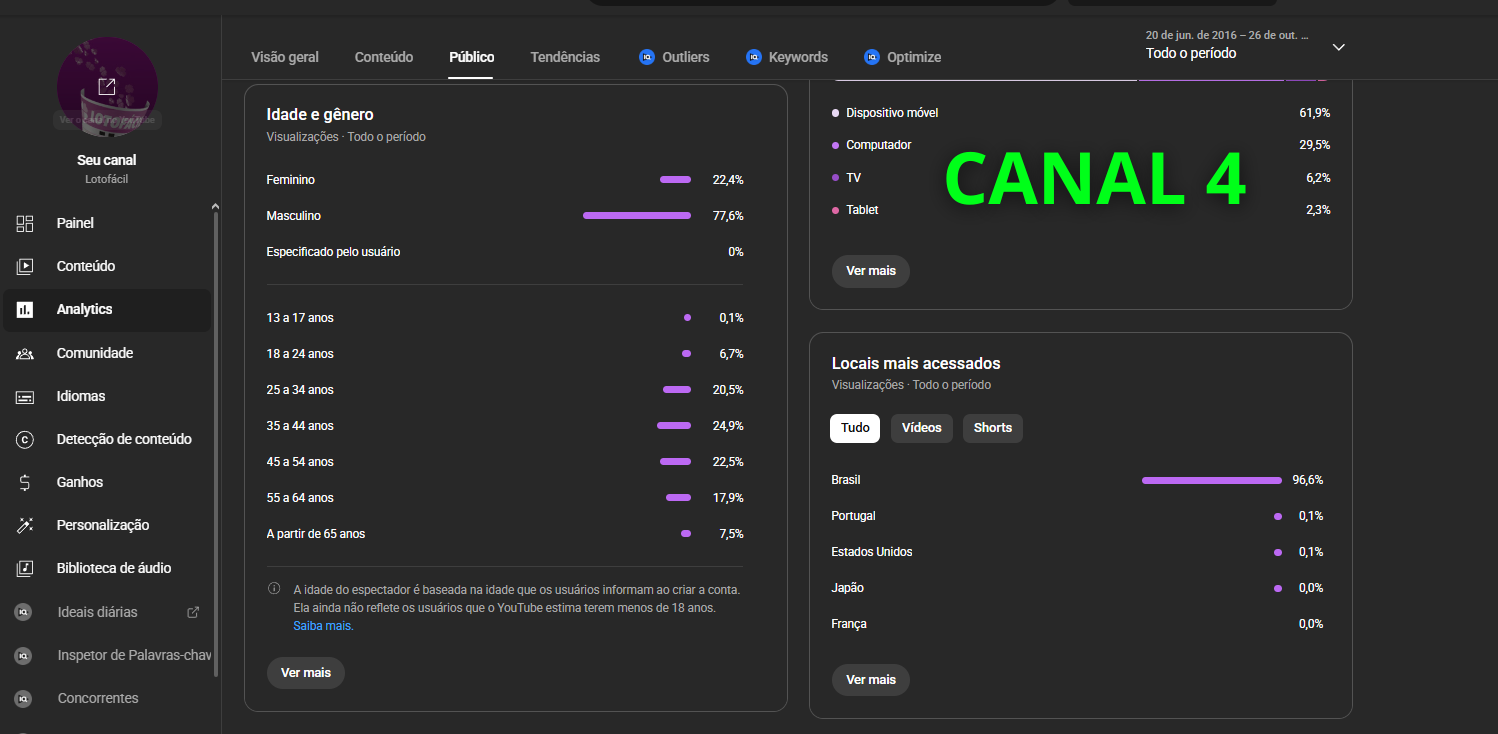Viewport: 1498px width, 734px height.
Task: Click the 'A partir de 65 anos' row
Action: (505, 534)
